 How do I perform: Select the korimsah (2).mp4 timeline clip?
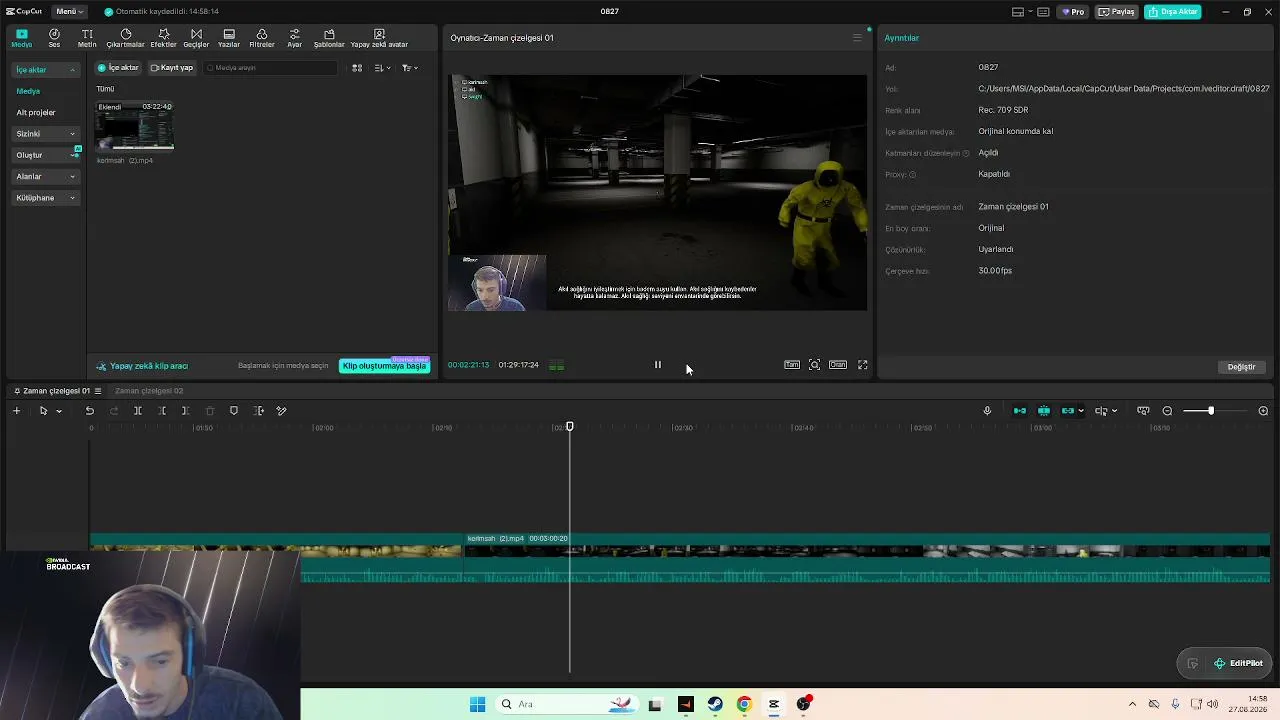pos(867,558)
